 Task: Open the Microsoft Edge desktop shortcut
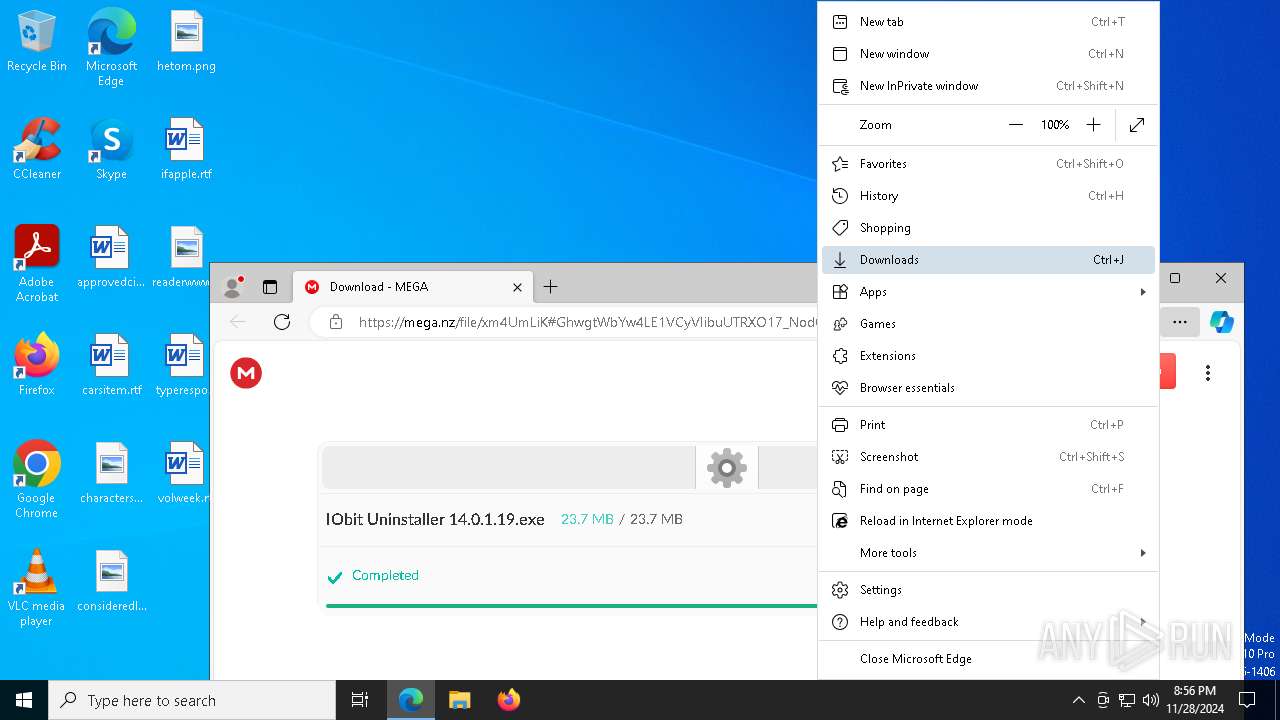click(111, 47)
